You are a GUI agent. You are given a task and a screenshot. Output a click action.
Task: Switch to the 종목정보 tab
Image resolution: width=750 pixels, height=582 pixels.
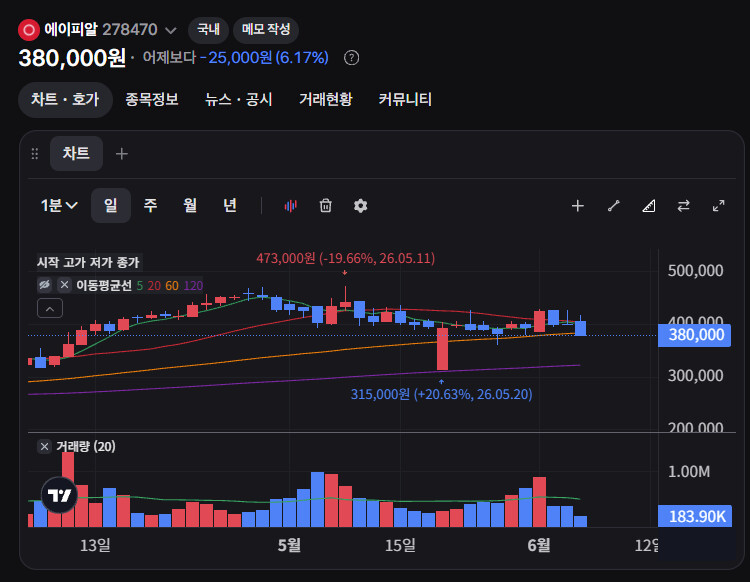point(152,99)
